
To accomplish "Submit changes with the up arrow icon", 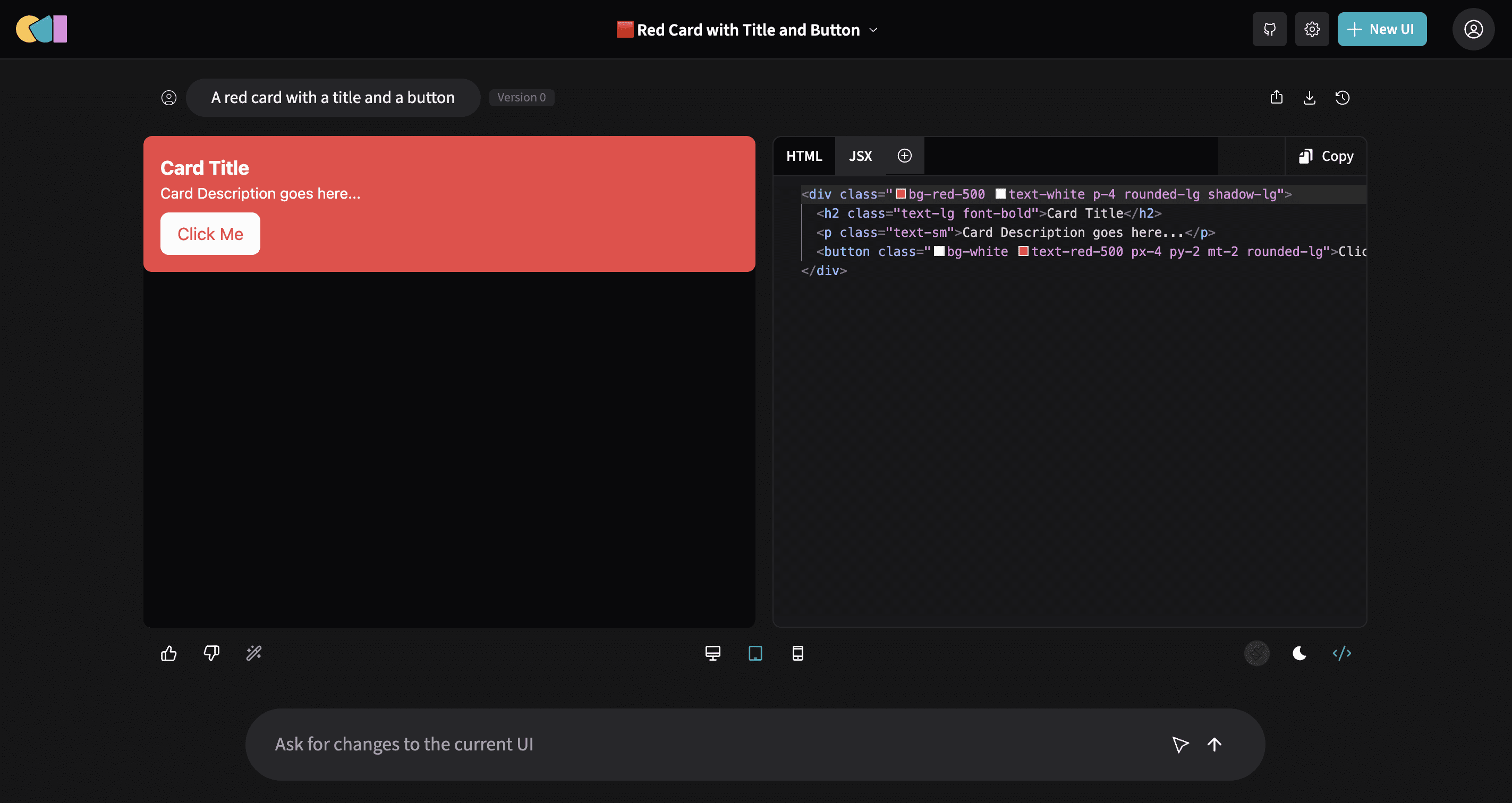I will [1214, 745].
